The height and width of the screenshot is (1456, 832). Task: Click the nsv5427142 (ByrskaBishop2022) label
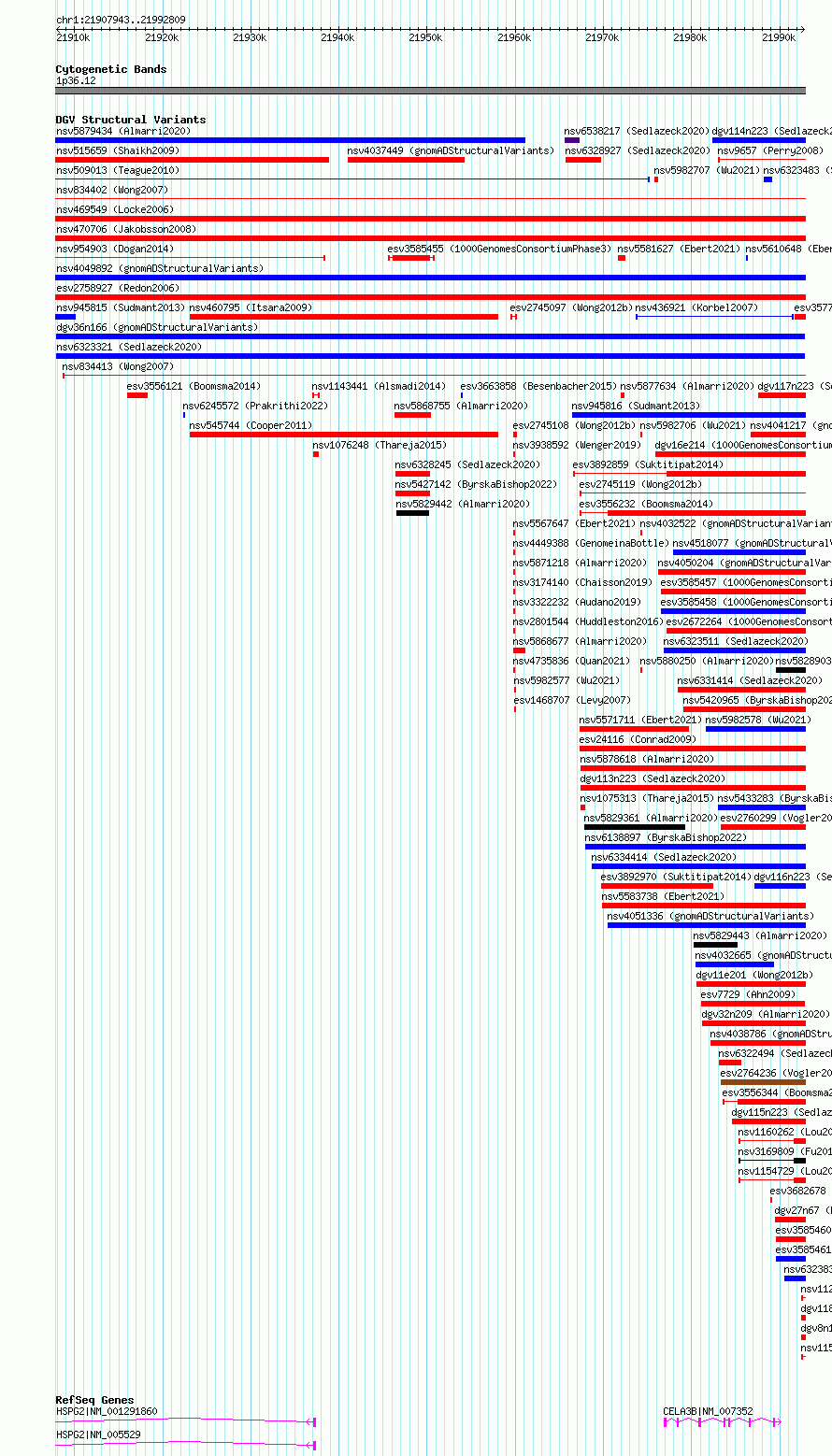476,484
